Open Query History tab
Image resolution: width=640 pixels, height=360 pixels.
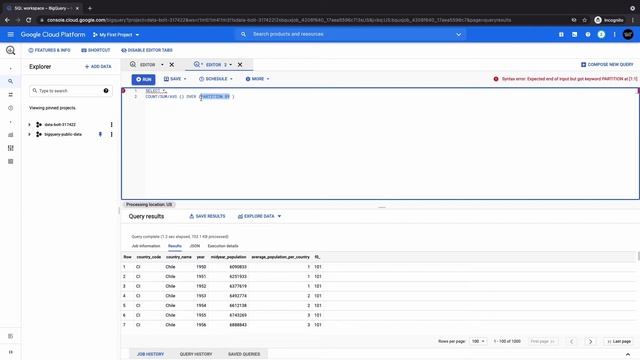[x=196, y=354]
